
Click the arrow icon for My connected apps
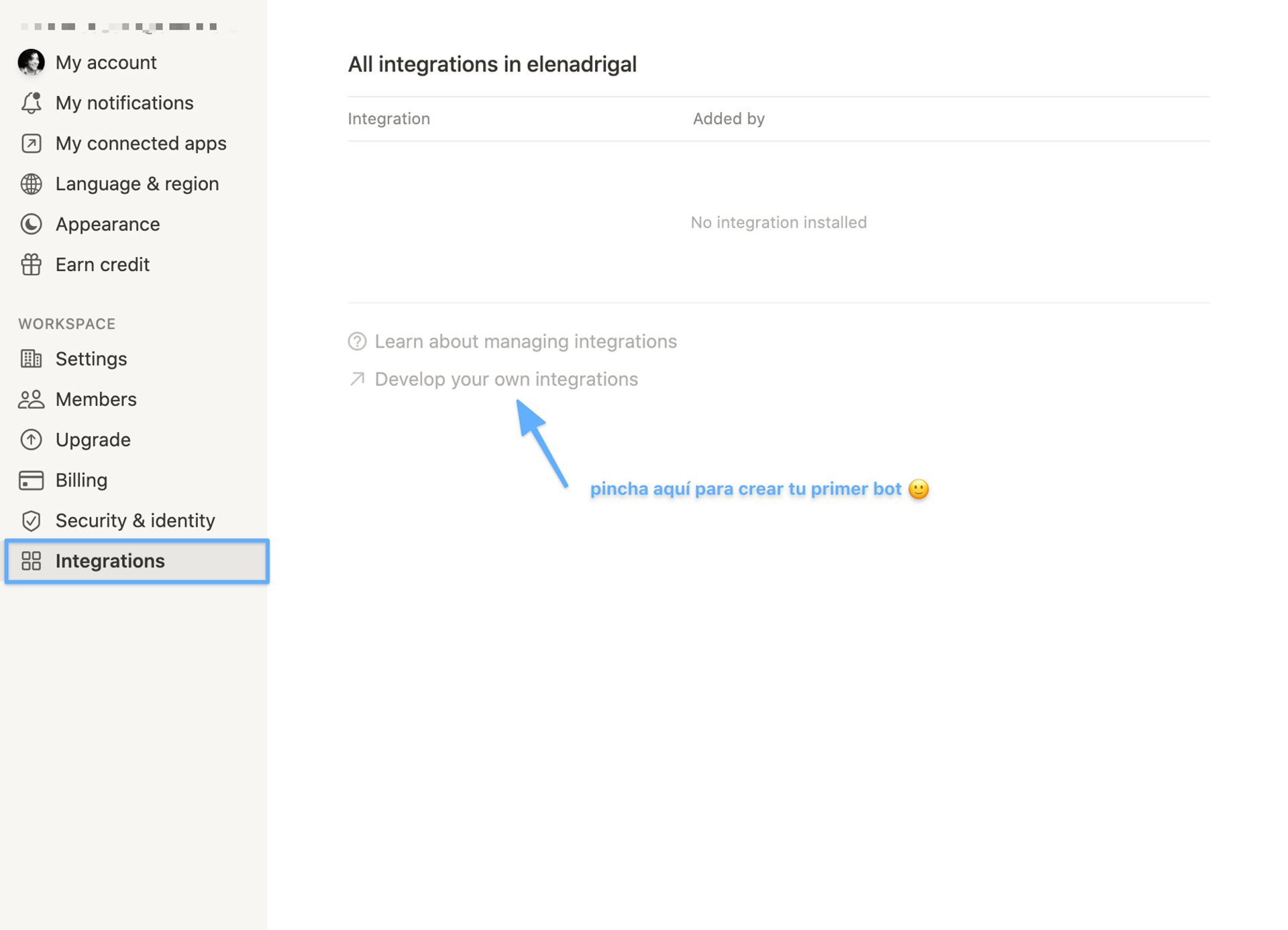click(x=31, y=143)
